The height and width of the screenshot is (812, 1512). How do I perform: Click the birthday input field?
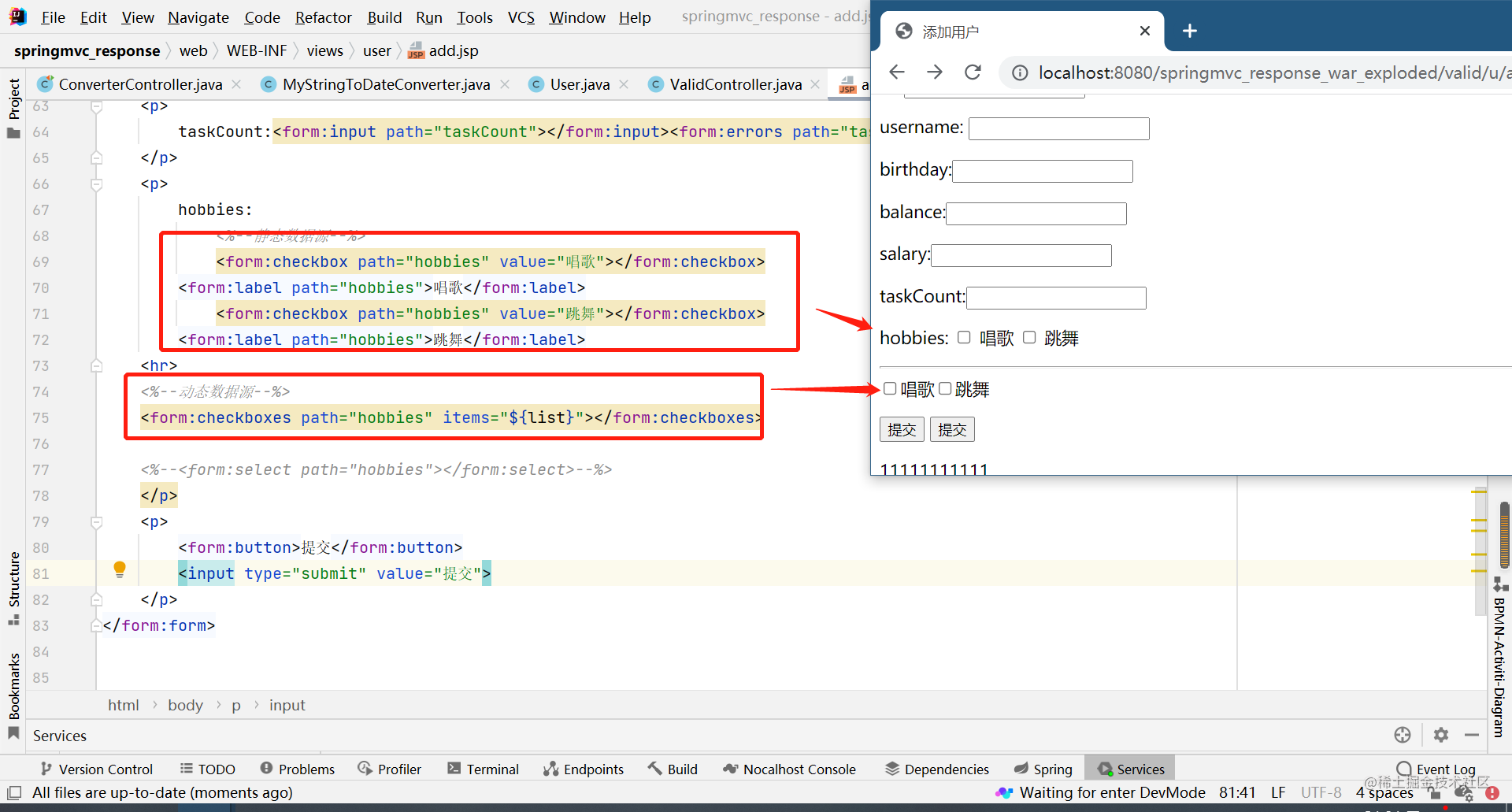(1043, 171)
